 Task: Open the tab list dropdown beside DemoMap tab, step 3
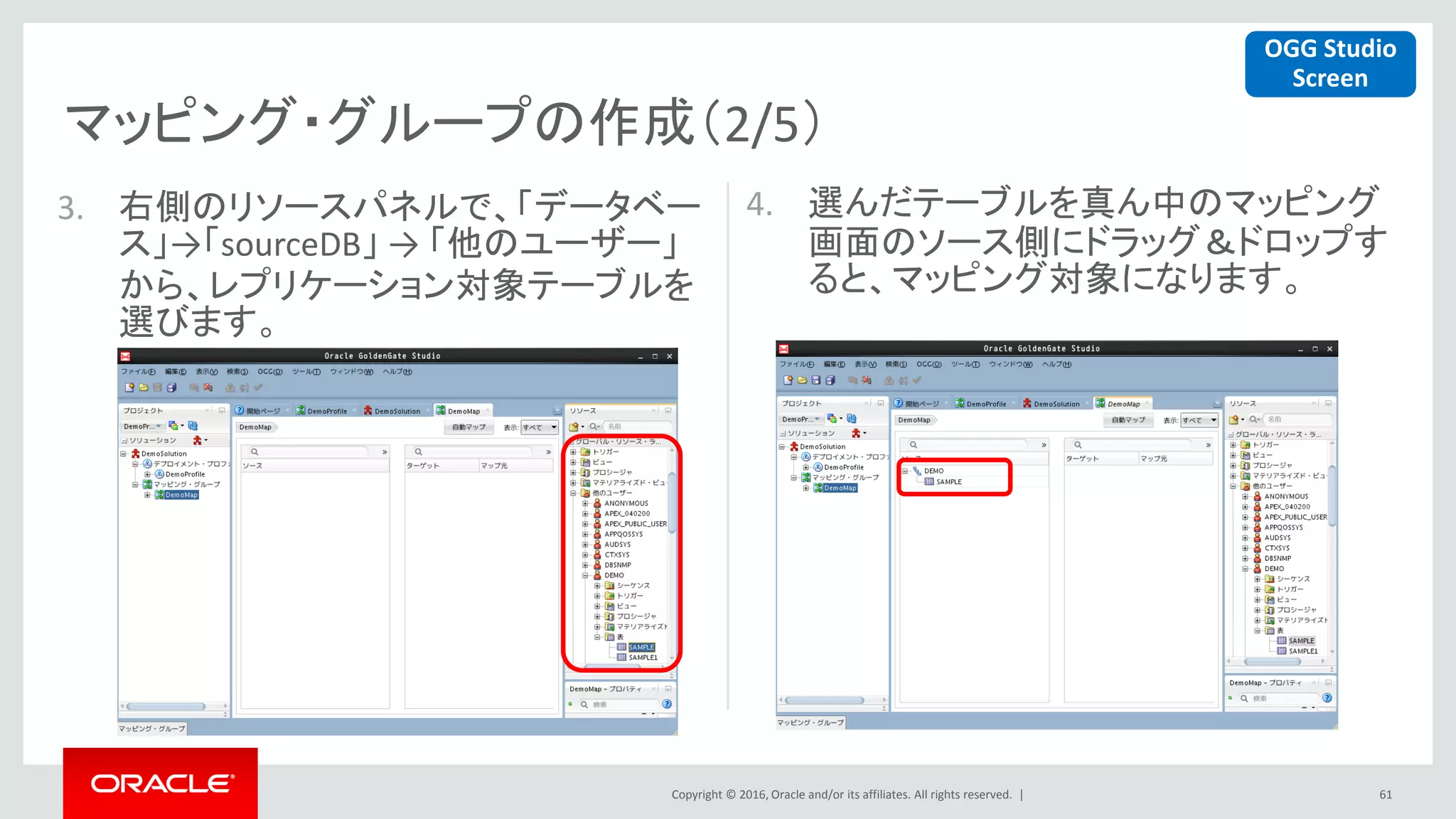[557, 412]
